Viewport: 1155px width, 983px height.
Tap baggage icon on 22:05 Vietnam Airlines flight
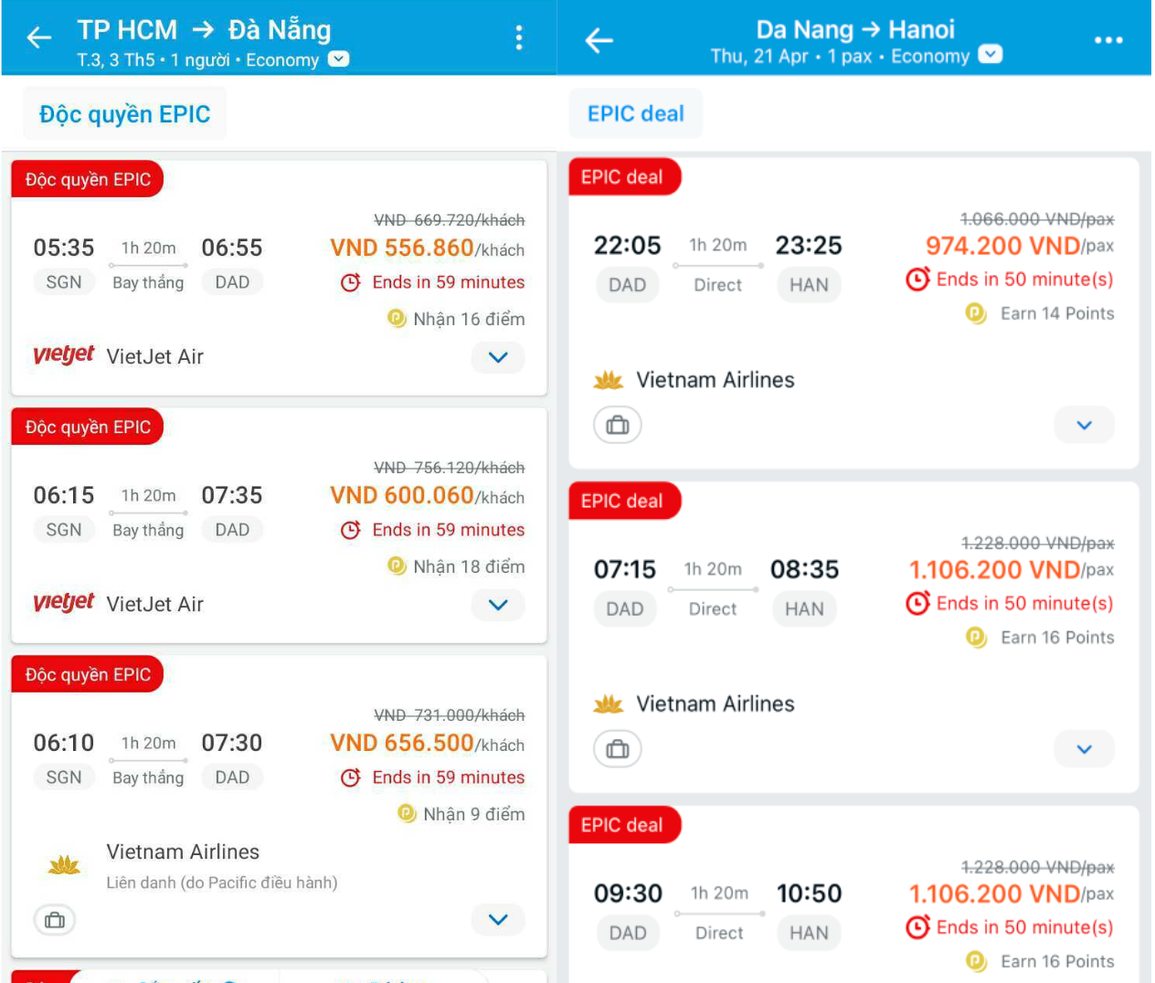coord(618,425)
